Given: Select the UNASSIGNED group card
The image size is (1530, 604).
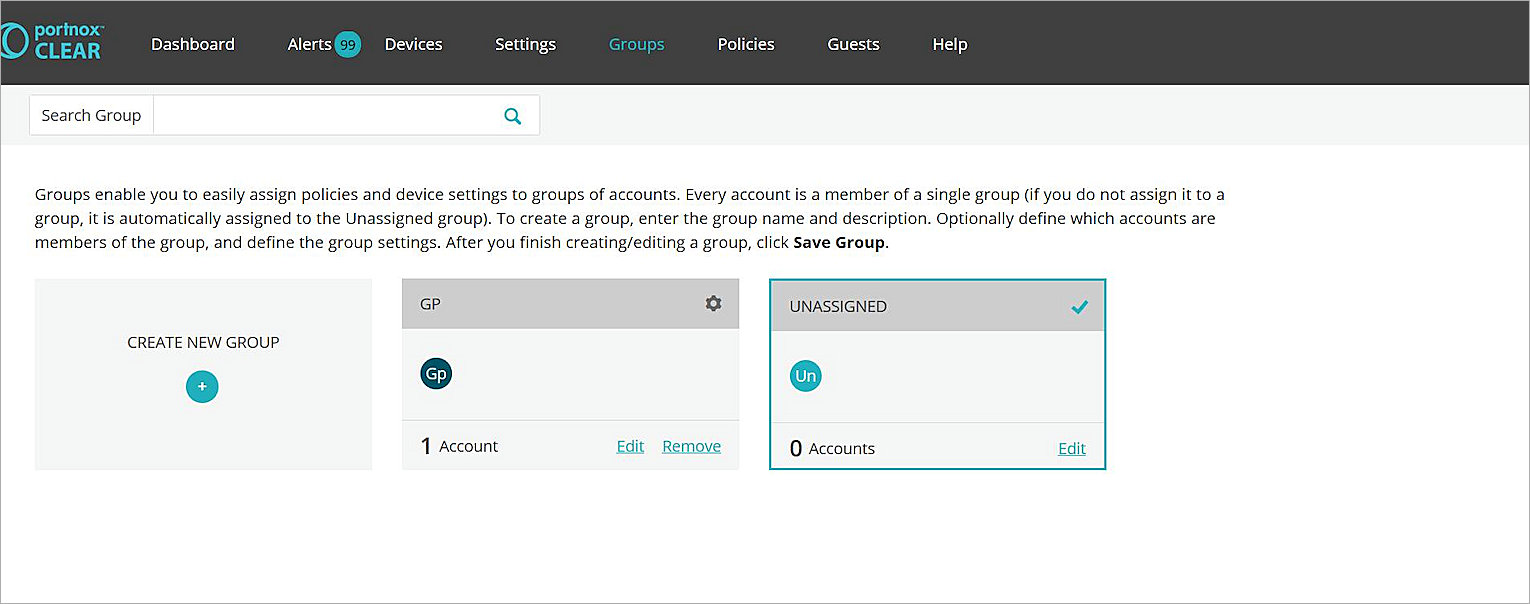Looking at the screenshot, I should pos(936,375).
